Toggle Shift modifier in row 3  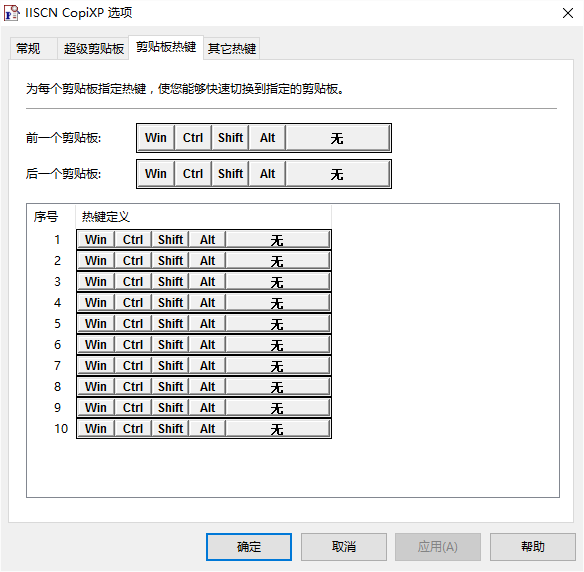click(170, 282)
